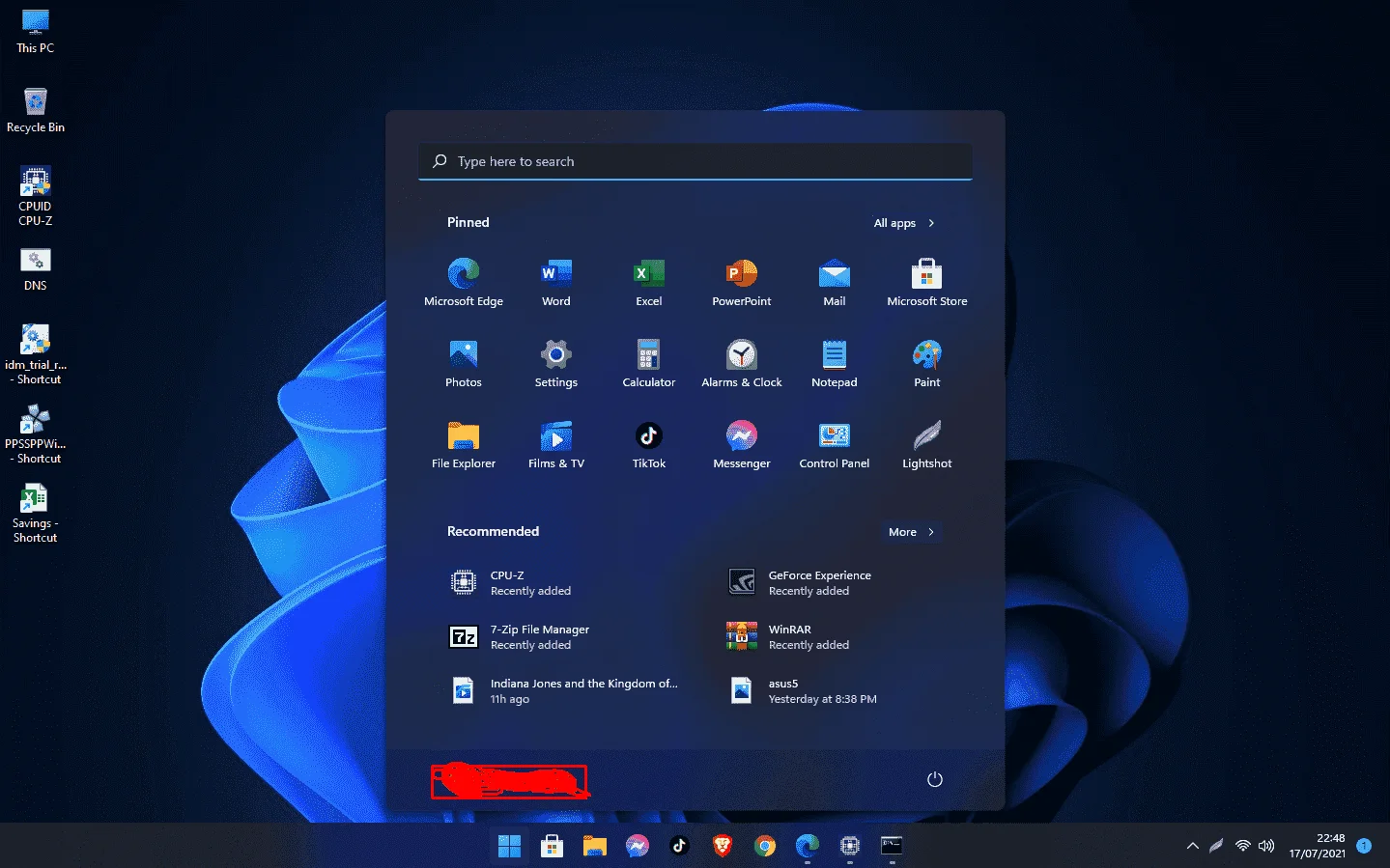The width and height of the screenshot is (1390, 868).
Task: Click the Lightshot feather in system tray
Action: (1216, 846)
